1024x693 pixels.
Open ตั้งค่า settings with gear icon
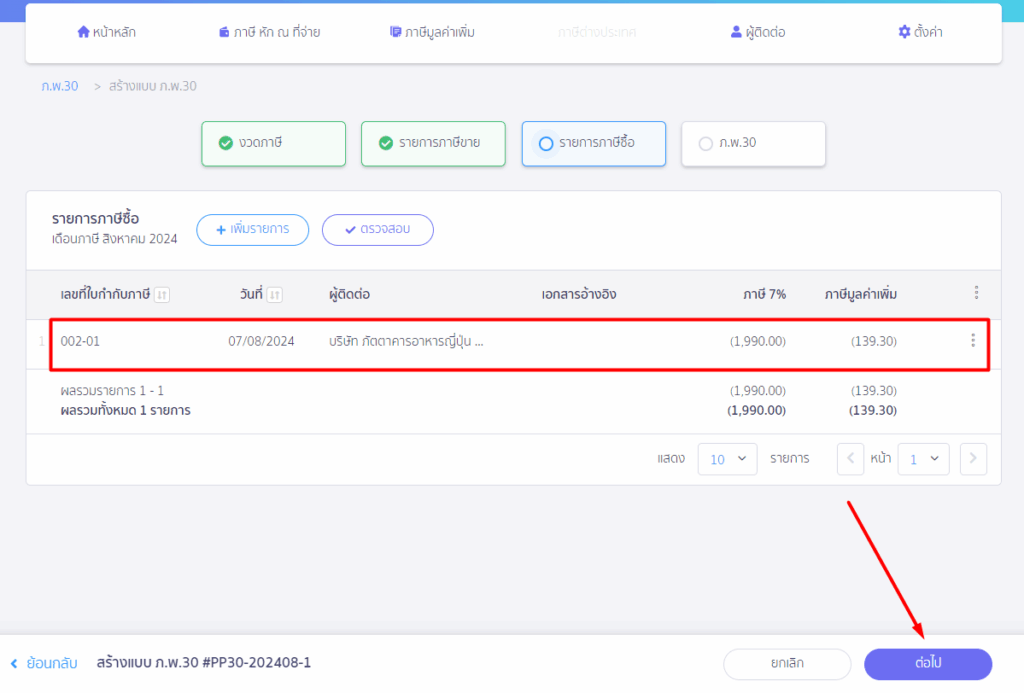pyautogui.click(x=920, y=32)
